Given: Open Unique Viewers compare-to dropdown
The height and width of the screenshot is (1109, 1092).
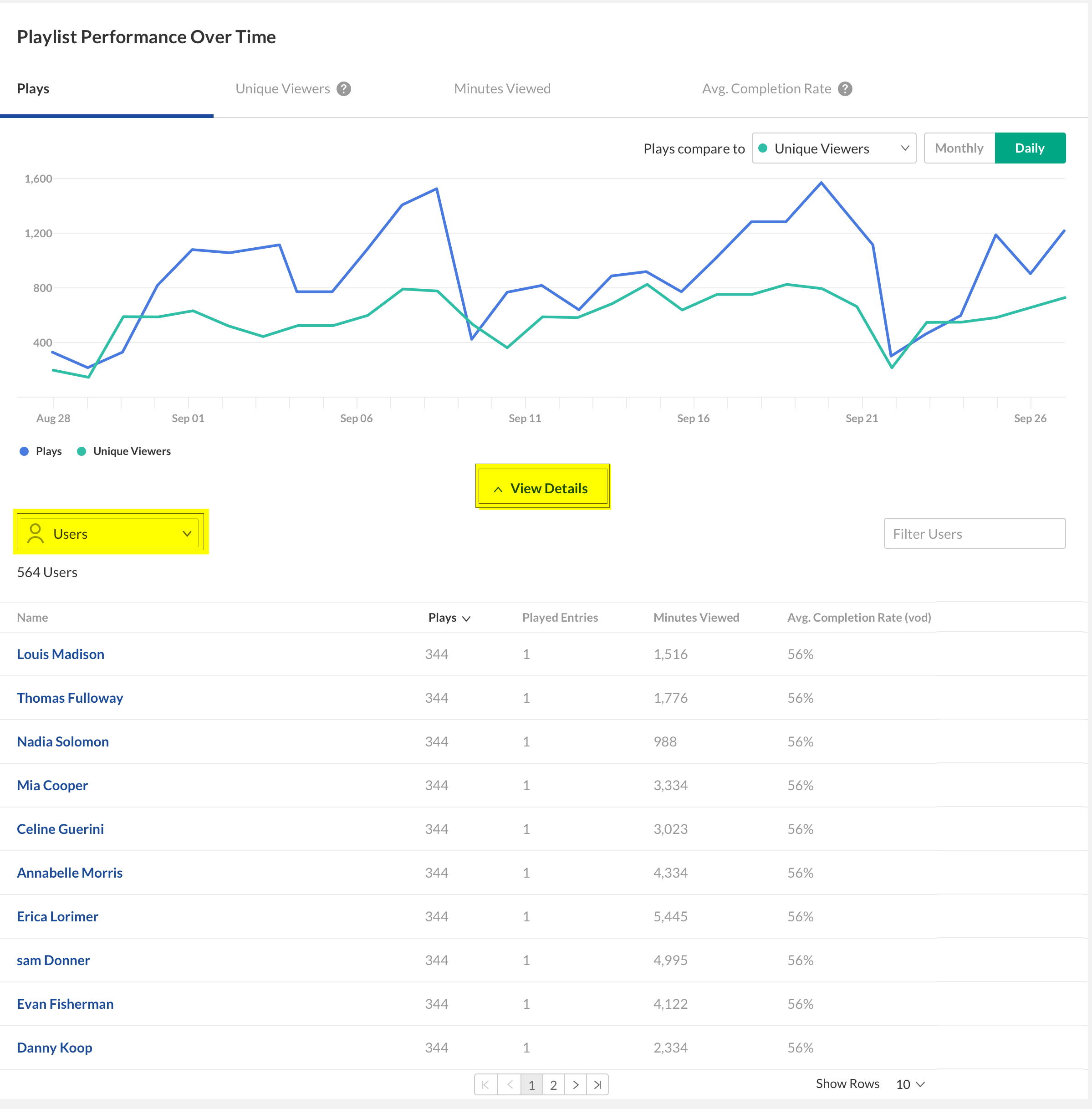Looking at the screenshot, I should click(x=833, y=148).
